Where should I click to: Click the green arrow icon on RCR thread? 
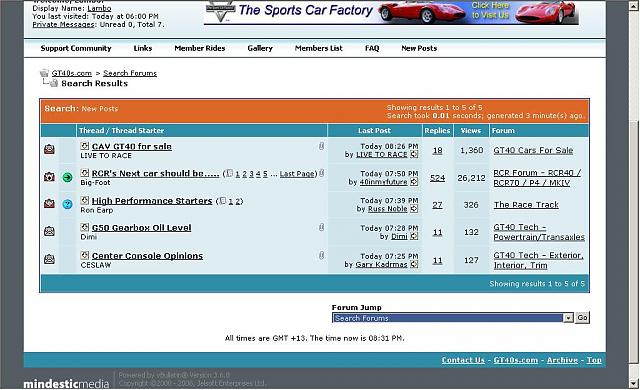(x=67, y=177)
